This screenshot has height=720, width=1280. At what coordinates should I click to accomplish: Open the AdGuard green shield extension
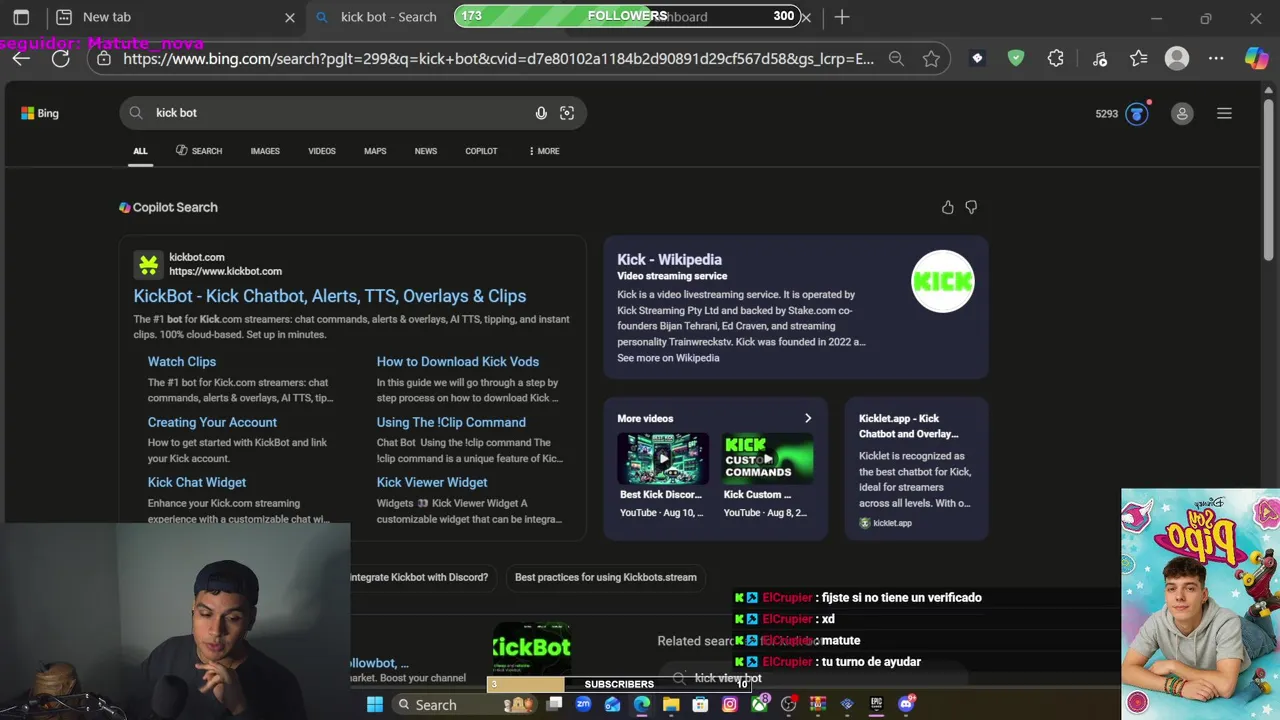(x=1016, y=59)
